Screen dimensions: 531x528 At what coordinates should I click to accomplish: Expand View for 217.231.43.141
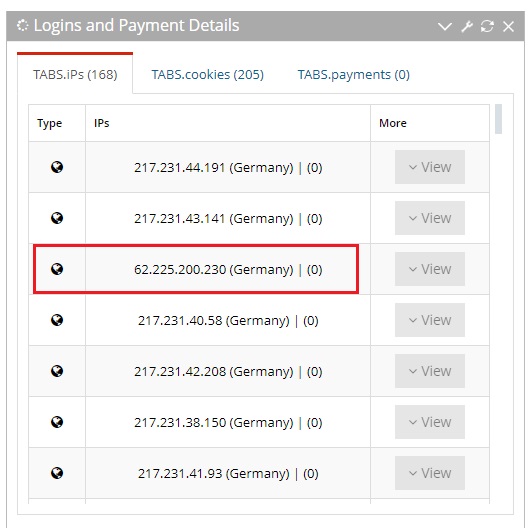430,218
